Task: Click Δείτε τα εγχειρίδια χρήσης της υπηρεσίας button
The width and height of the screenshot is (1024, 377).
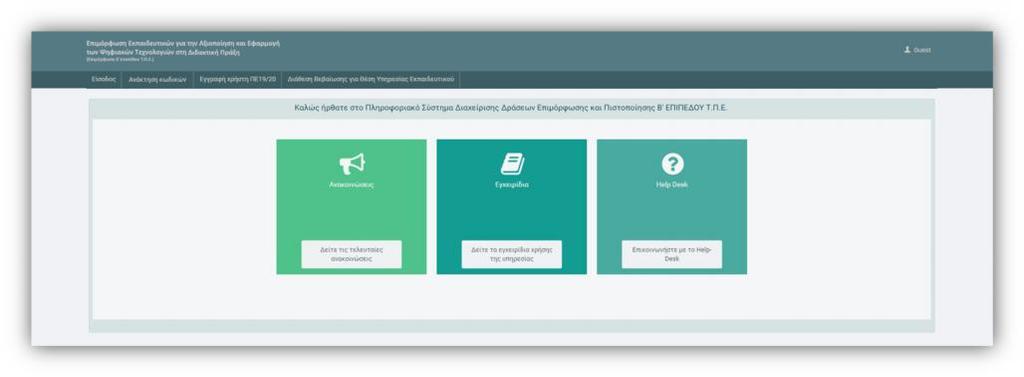Action: (511, 254)
